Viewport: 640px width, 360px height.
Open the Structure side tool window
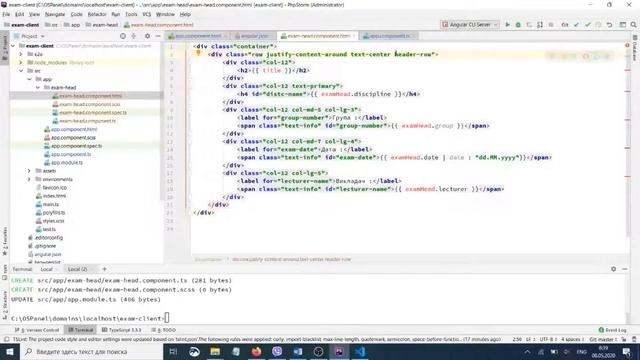pos(4,304)
